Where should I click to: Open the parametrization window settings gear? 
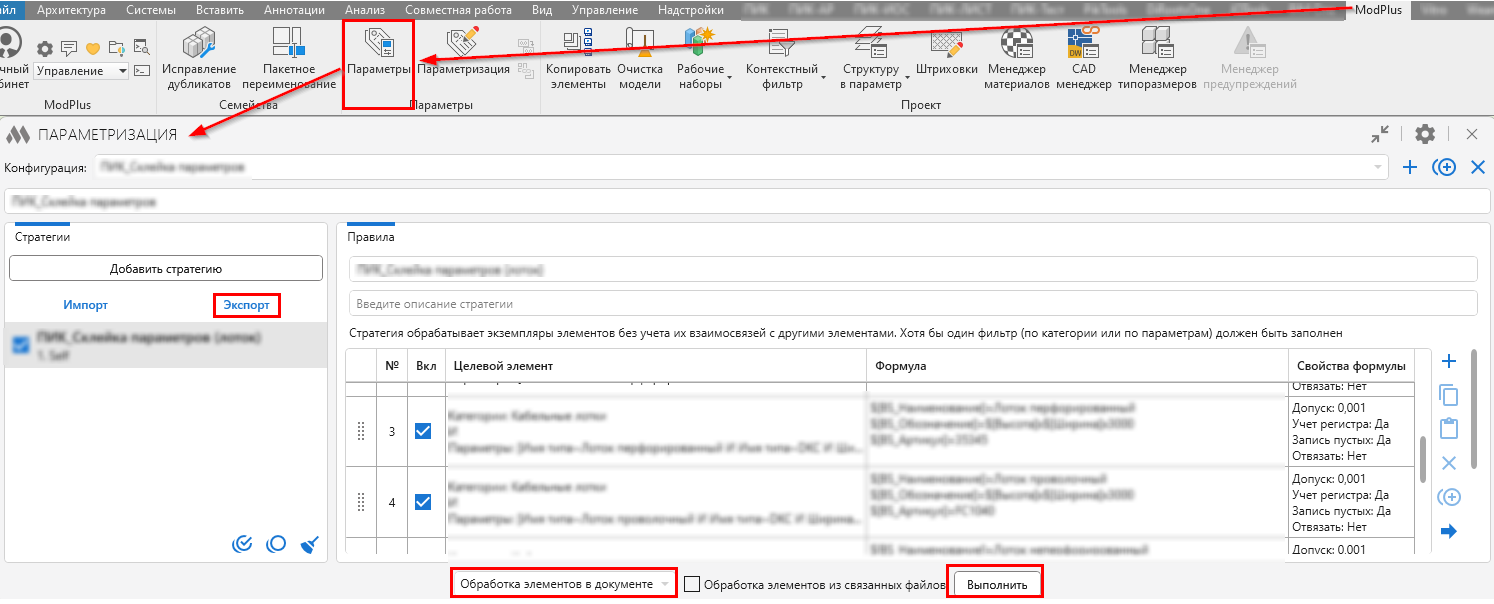1425,134
